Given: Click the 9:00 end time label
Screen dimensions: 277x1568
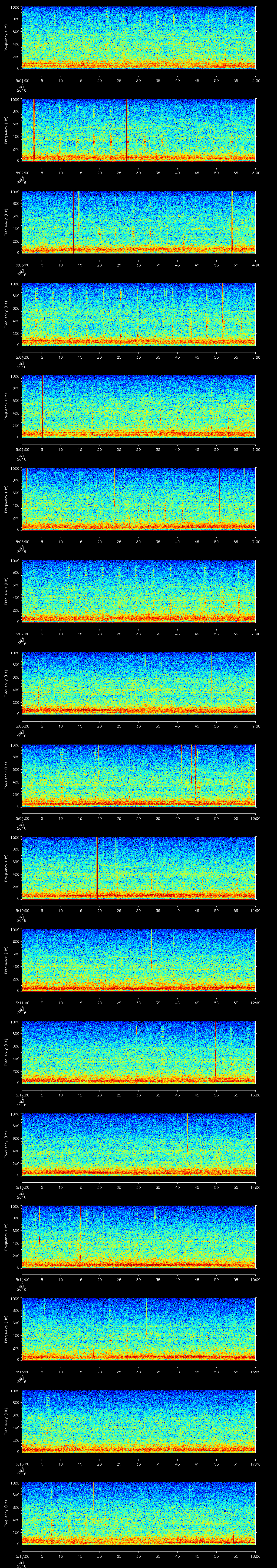Looking at the screenshot, I should pyautogui.click(x=256, y=726).
